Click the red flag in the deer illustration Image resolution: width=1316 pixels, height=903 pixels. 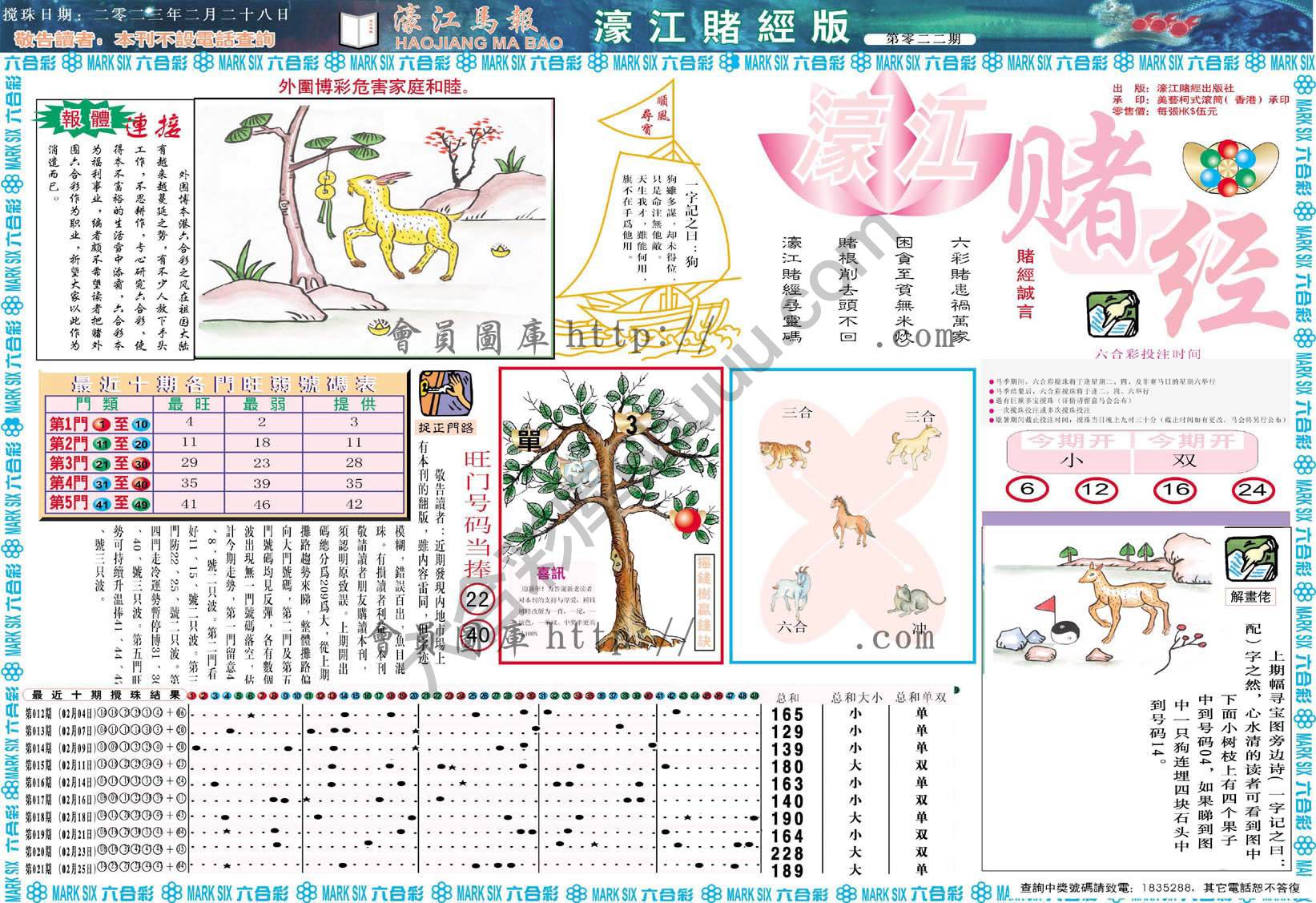pyautogui.click(x=1046, y=607)
